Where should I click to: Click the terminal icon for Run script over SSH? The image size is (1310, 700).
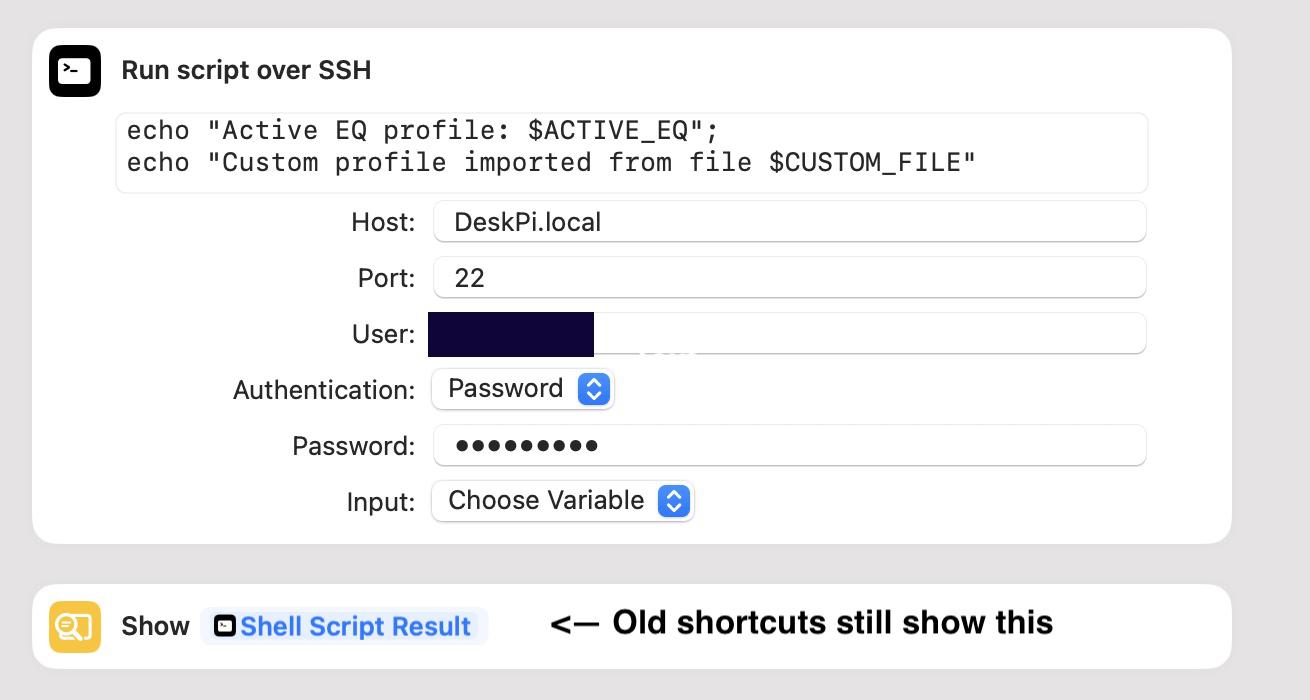tap(75, 71)
